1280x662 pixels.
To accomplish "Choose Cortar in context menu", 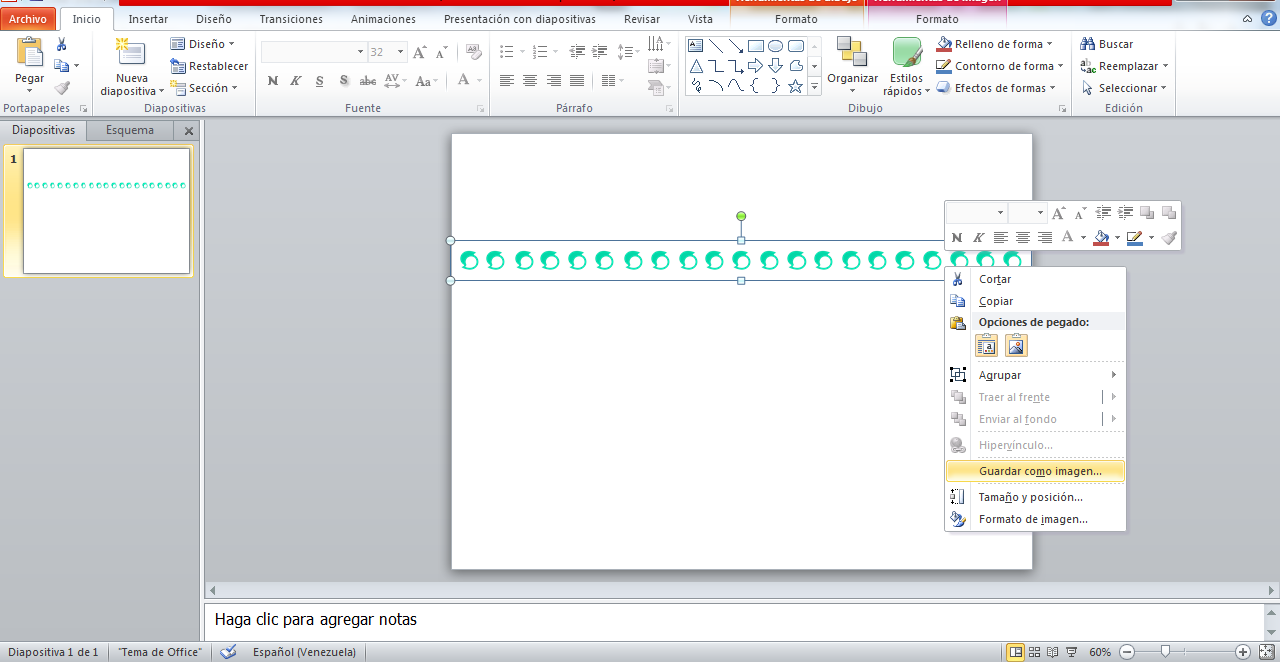I will pos(1035,279).
